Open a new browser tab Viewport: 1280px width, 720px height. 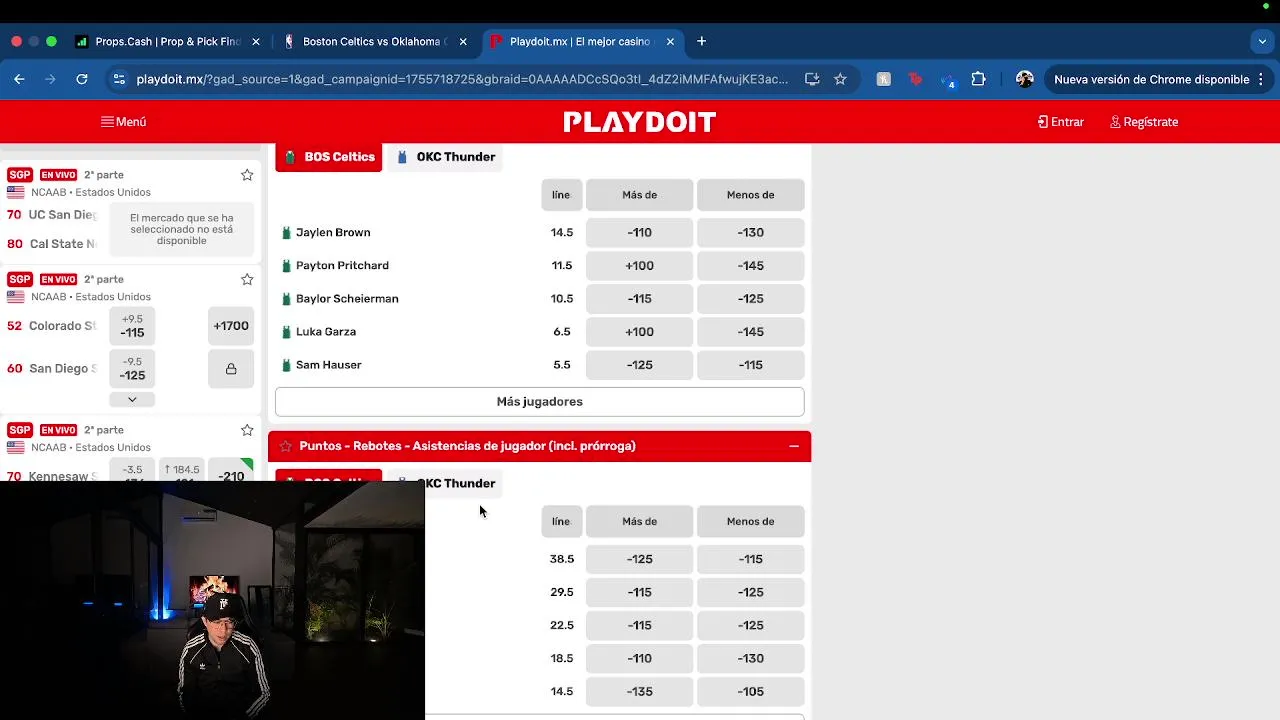pos(701,41)
